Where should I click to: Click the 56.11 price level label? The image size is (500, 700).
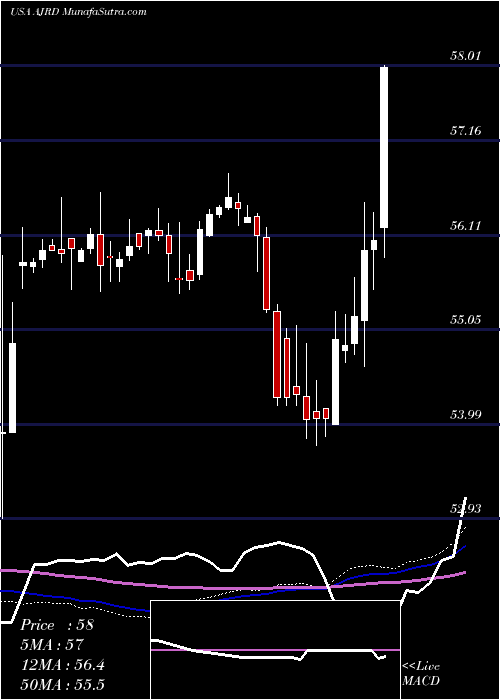coord(466,225)
